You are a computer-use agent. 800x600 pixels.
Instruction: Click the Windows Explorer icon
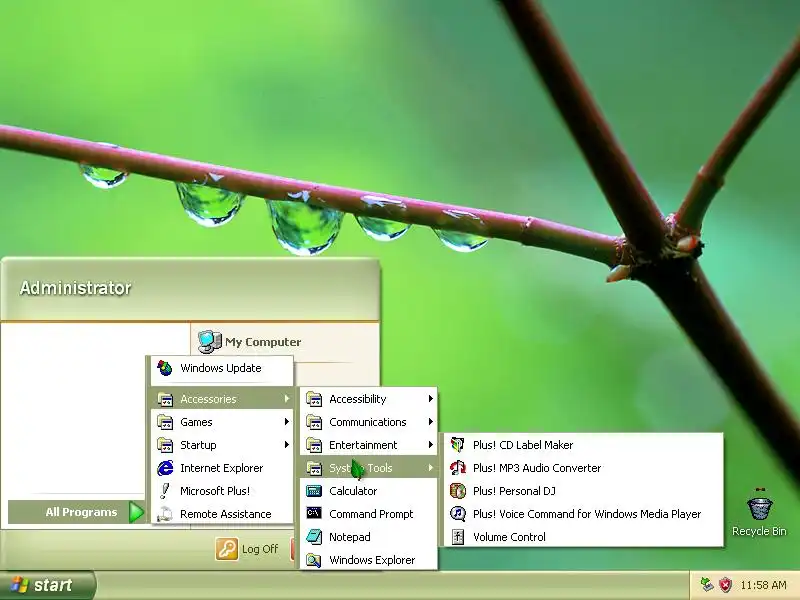click(314, 560)
